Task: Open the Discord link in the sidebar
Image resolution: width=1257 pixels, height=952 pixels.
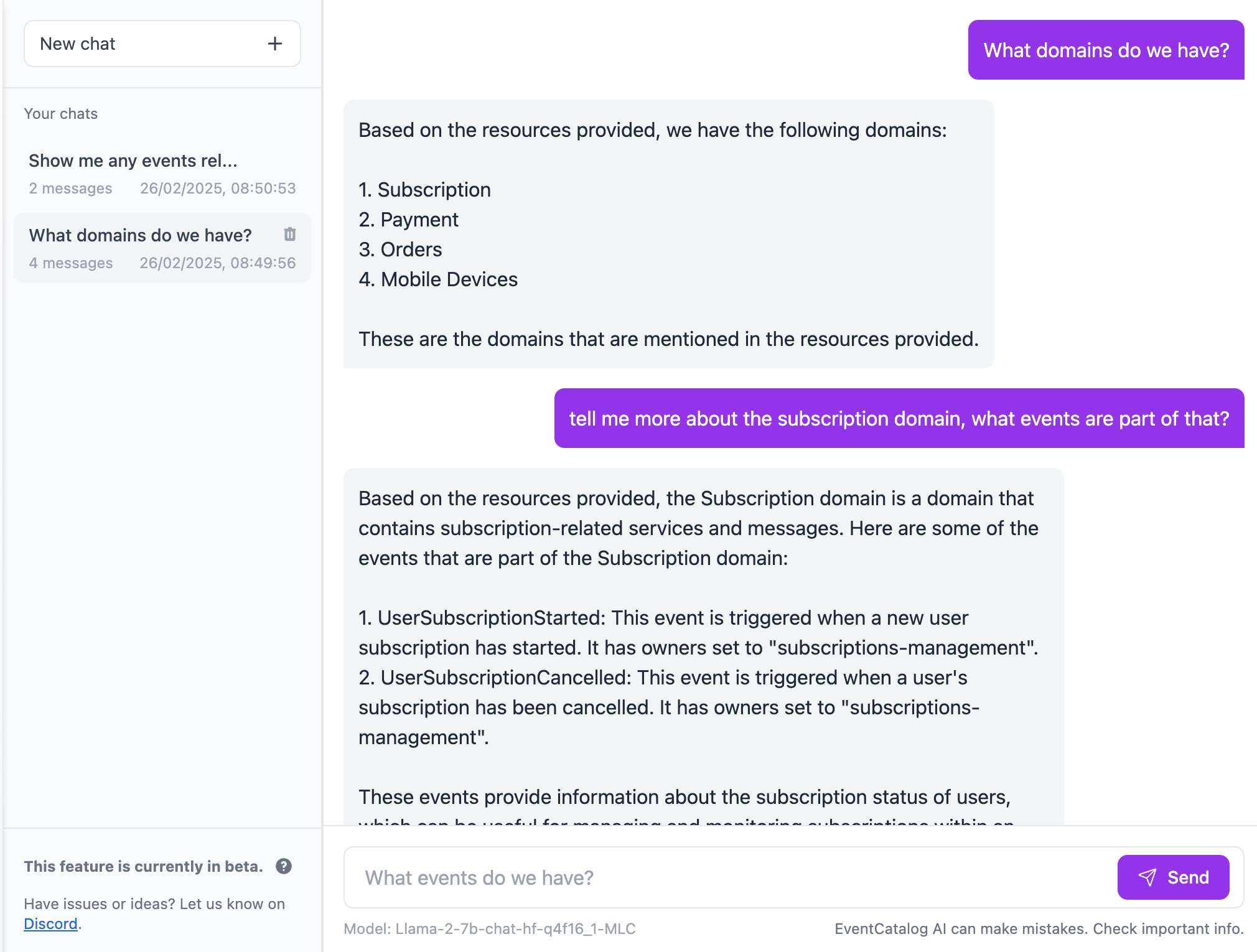Action: 50,924
